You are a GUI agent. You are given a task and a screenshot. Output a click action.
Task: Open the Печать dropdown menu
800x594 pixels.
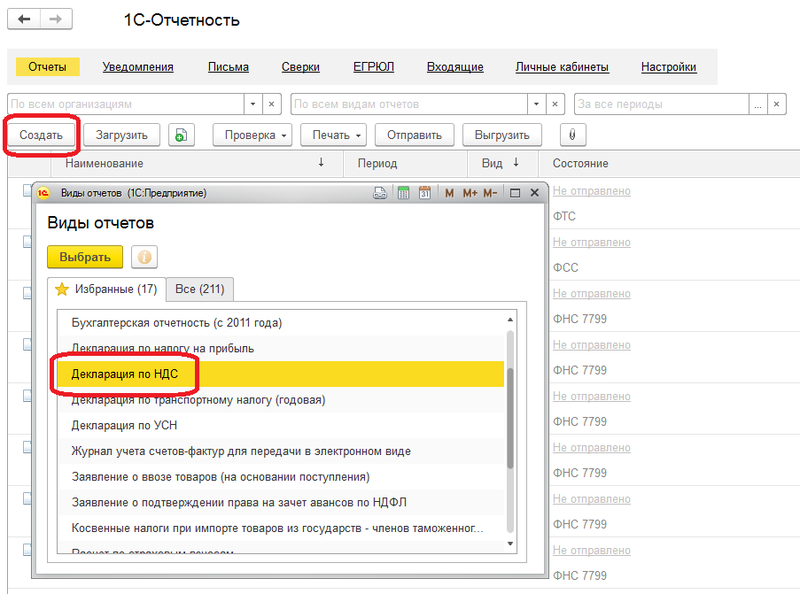pos(334,135)
